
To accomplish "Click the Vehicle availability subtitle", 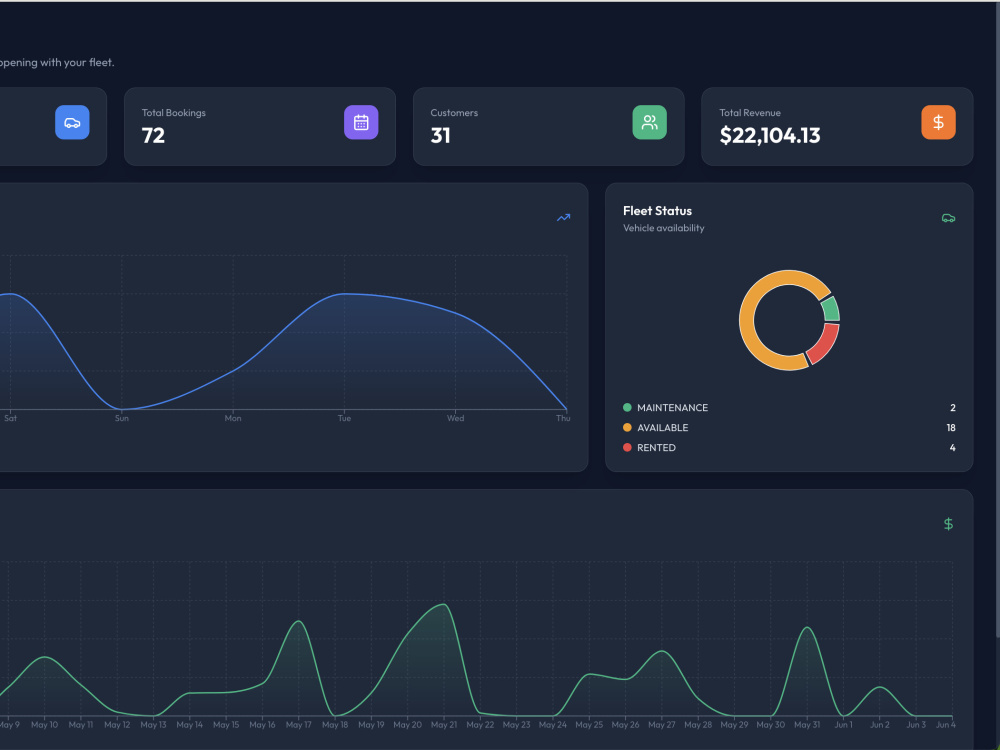I will pos(664,228).
